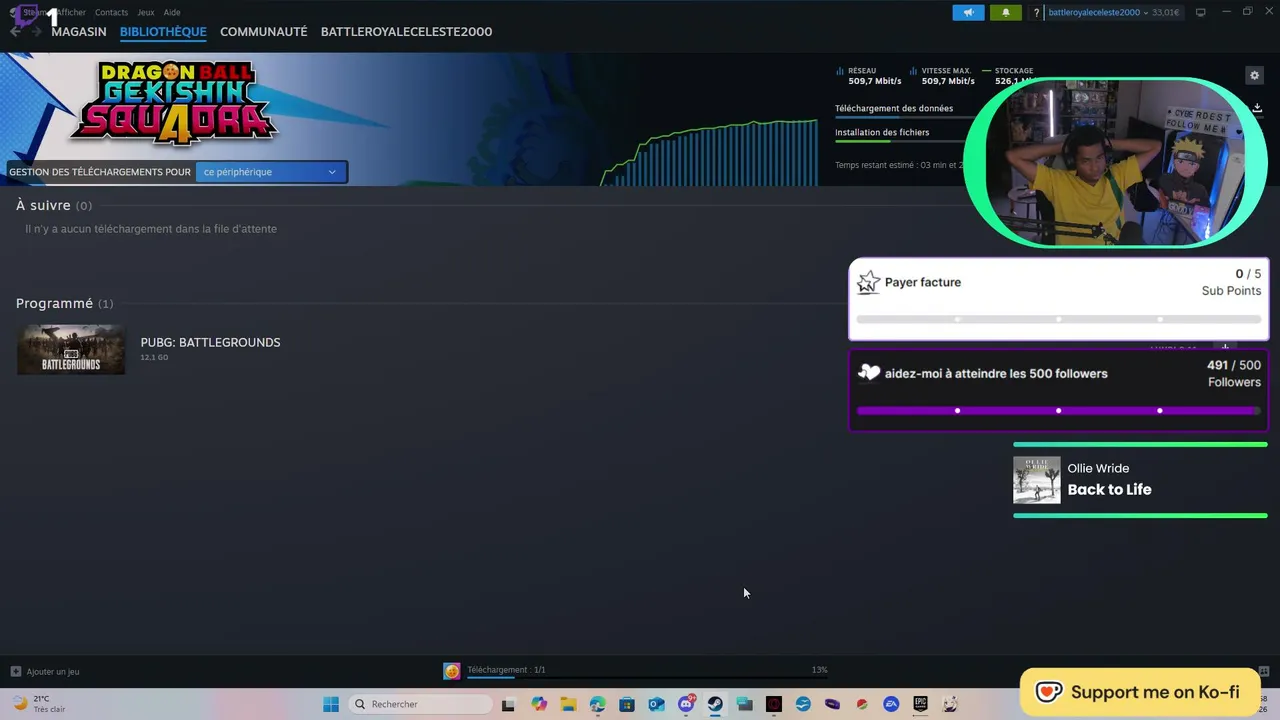The image size is (1280, 720).
Task: Open Epic Games Launcher on the taskbar
Action: point(920,704)
